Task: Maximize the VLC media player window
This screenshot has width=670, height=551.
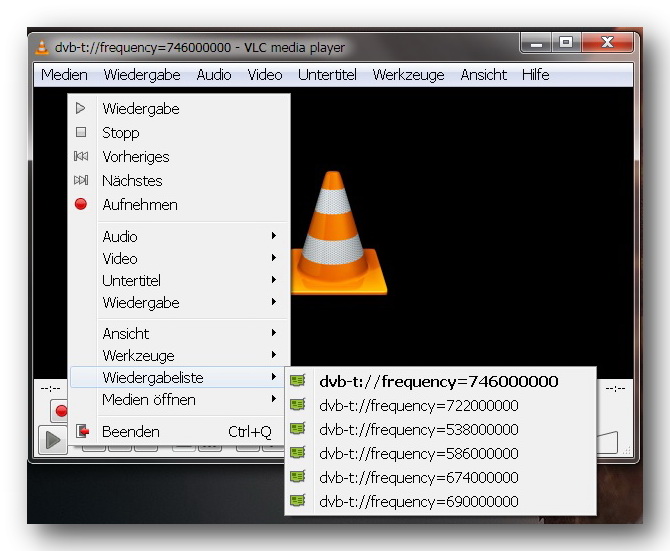Action: pyautogui.click(x=566, y=42)
